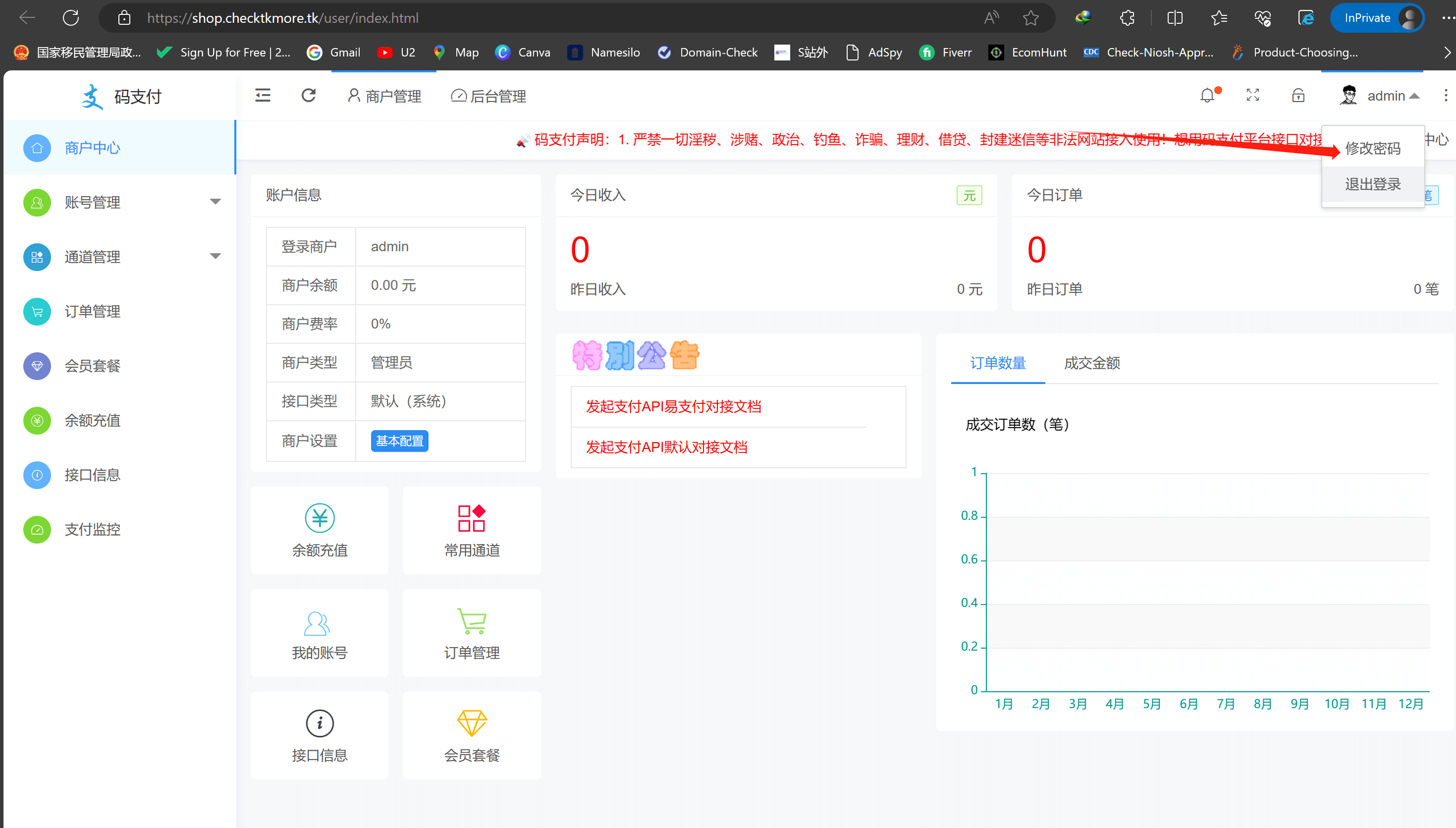Open the browser essentials heart icon
Screen dimensions: 1456x828
point(1263,18)
